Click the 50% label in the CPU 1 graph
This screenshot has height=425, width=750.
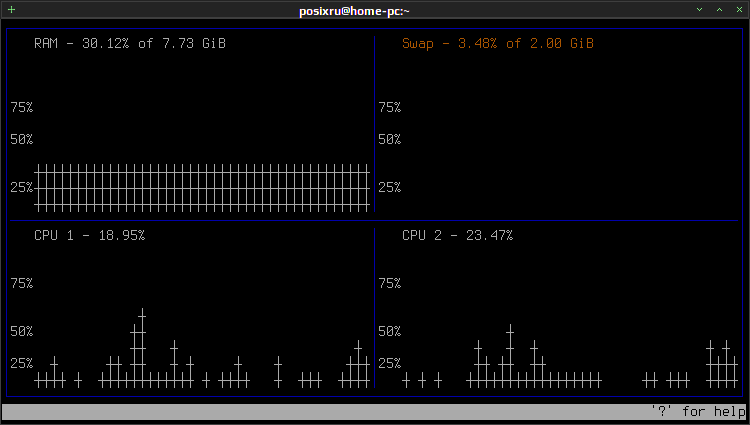[x=22, y=331]
